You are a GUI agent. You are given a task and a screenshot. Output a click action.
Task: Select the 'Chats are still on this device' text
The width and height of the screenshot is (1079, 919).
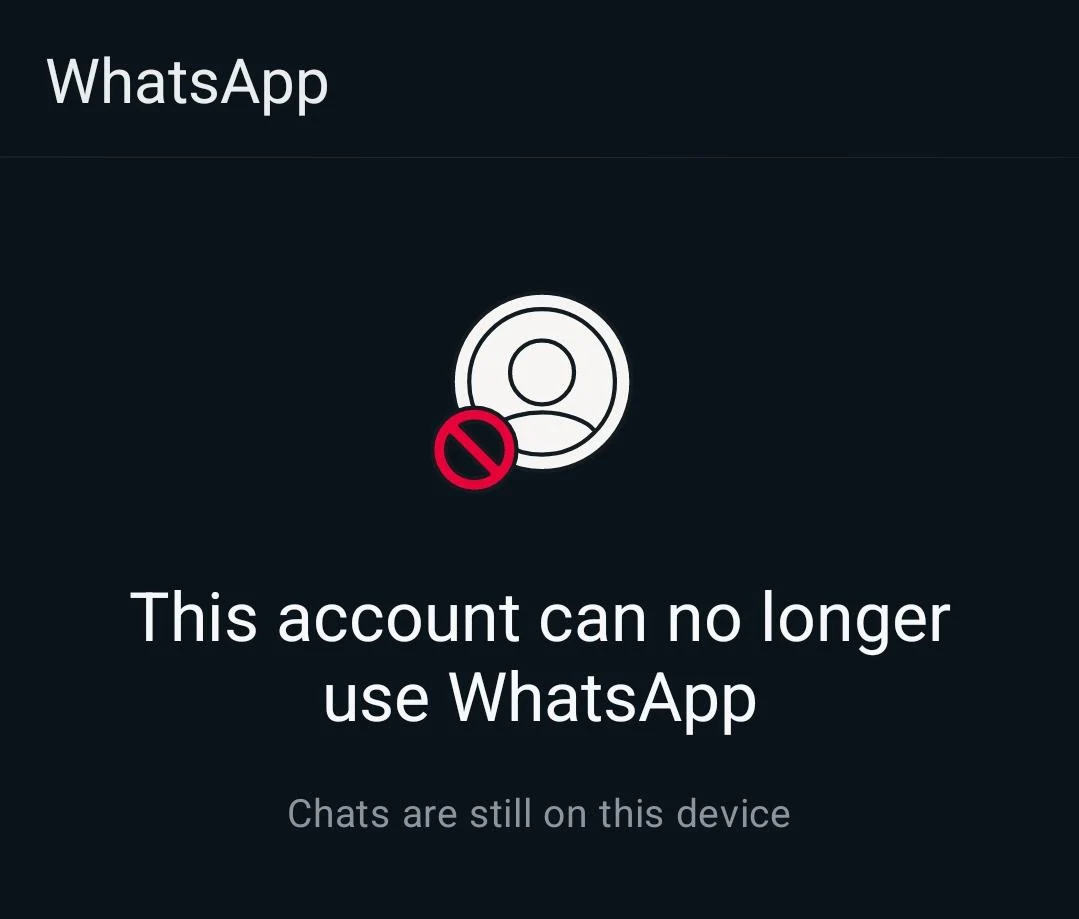[x=539, y=813]
